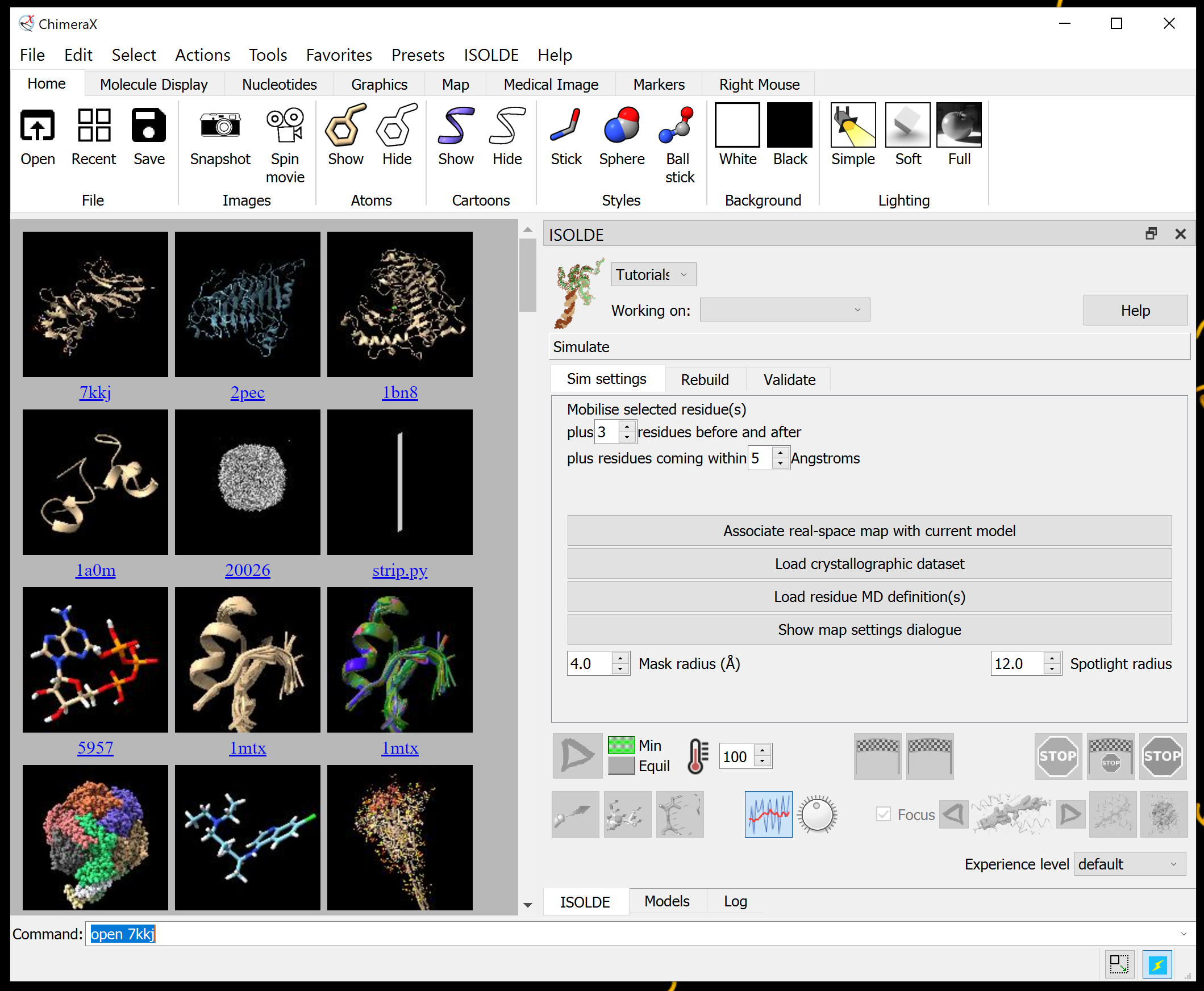Click the Snapshot camera icon
This screenshot has width=1204, height=991.
(220, 125)
